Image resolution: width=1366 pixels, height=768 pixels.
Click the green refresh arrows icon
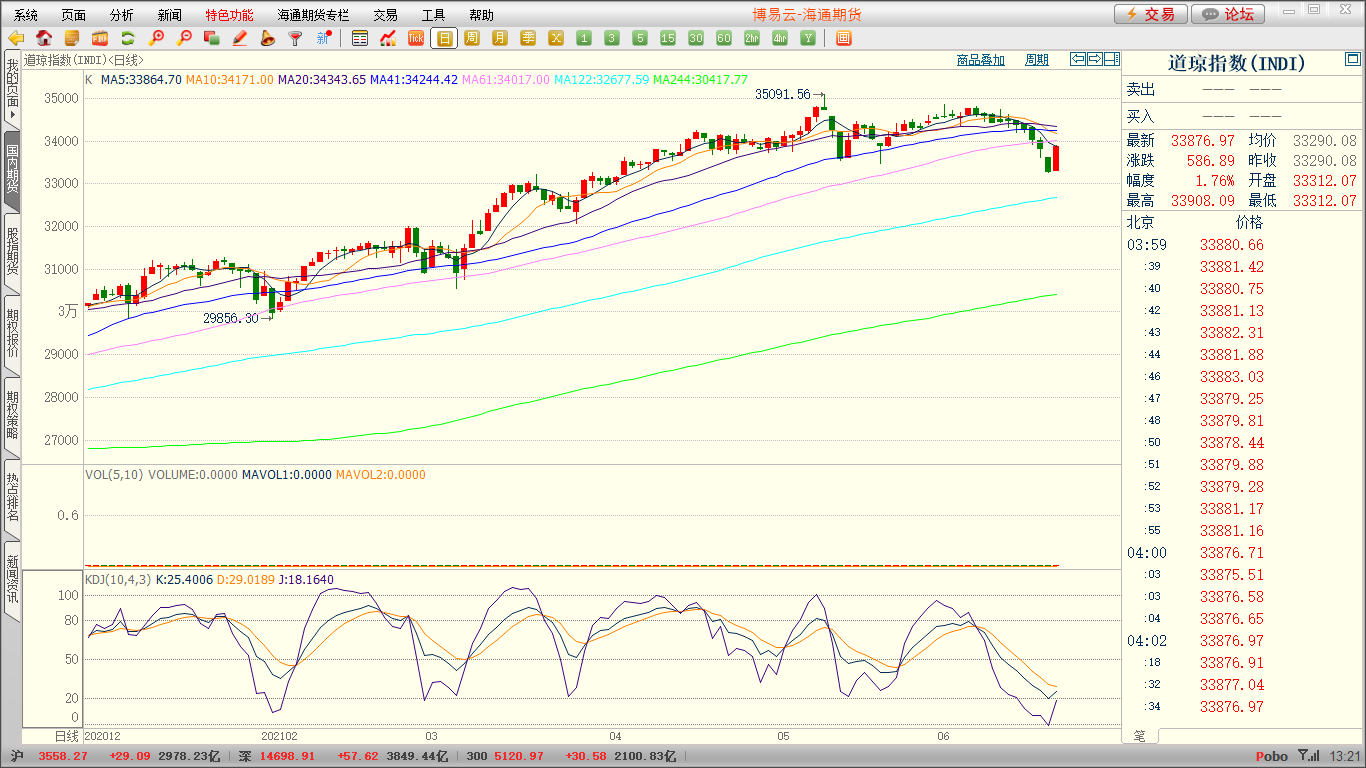pyautogui.click(x=128, y=38)
